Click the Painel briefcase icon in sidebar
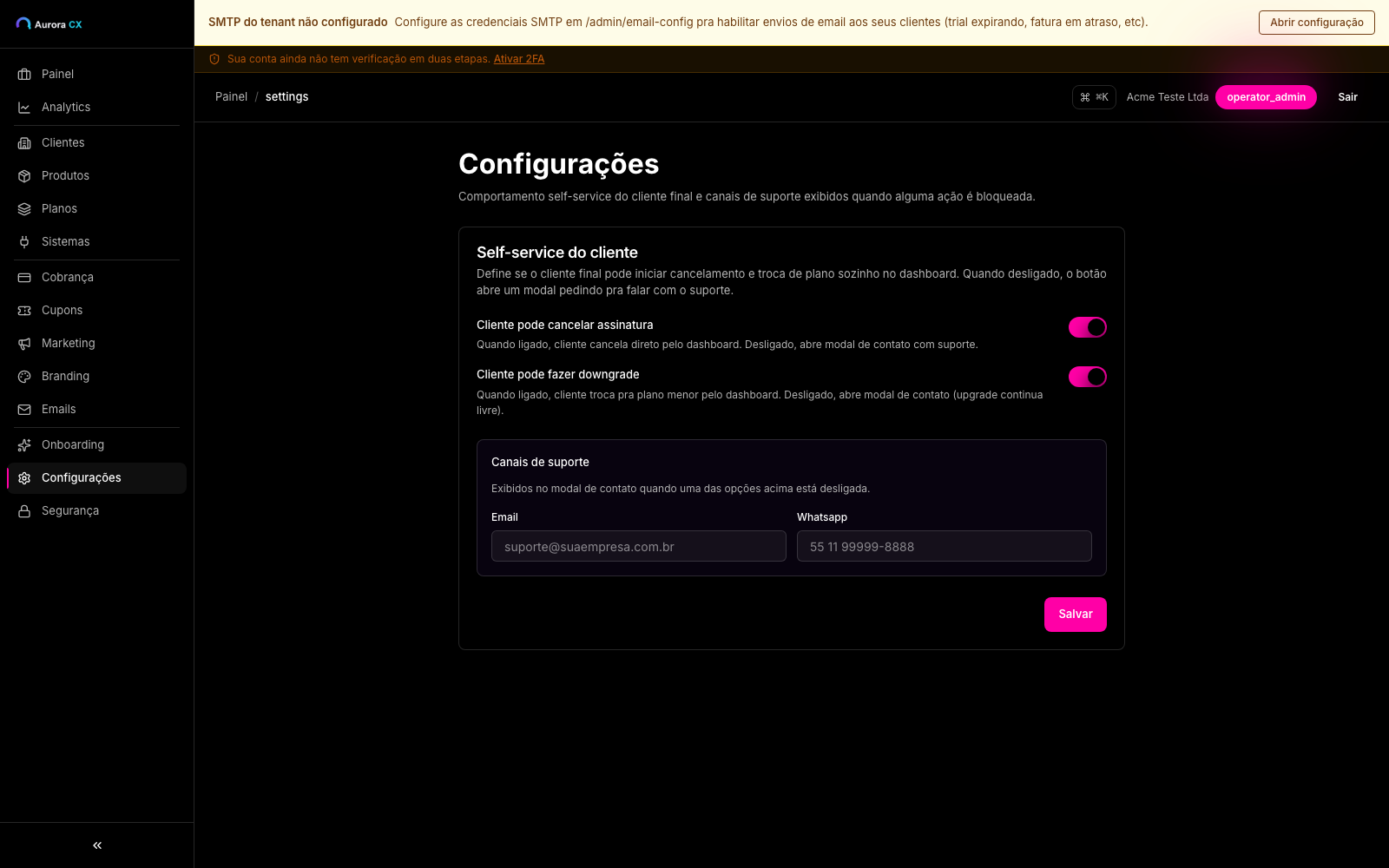The height and width of the screenshot is (868, 1389). 24,75
